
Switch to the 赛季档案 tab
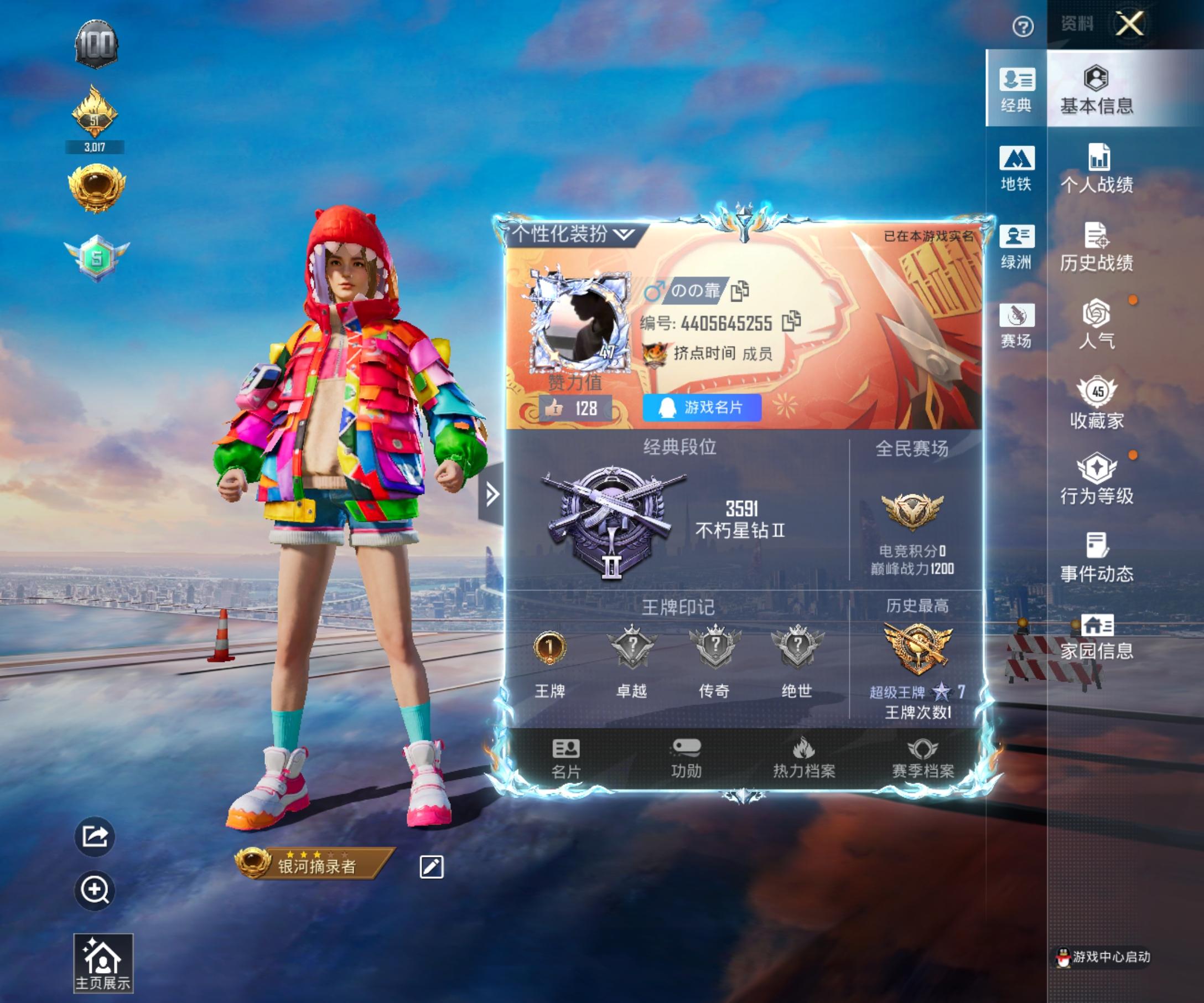(x=922, y=759)
